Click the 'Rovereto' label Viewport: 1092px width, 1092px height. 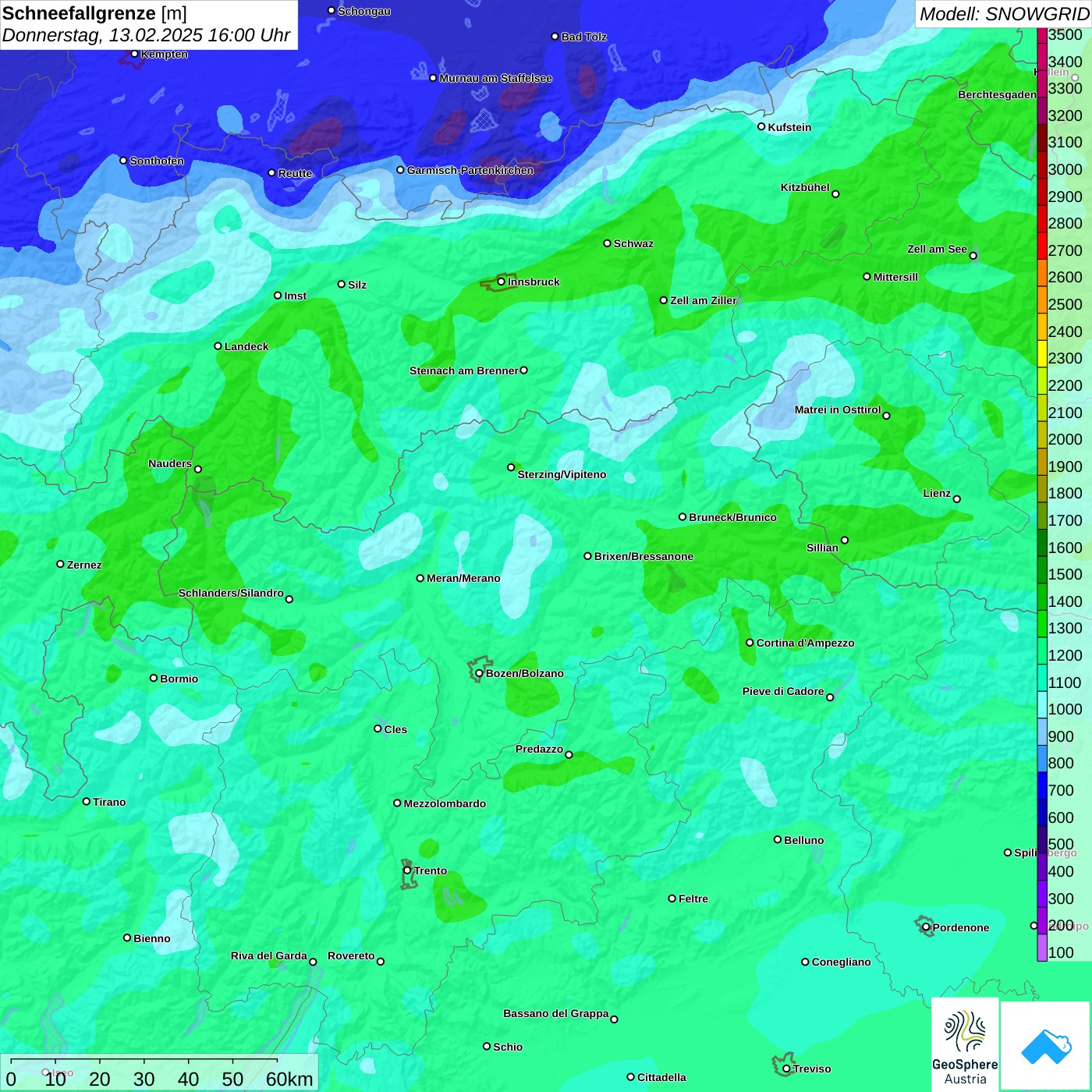pos(351,955)
